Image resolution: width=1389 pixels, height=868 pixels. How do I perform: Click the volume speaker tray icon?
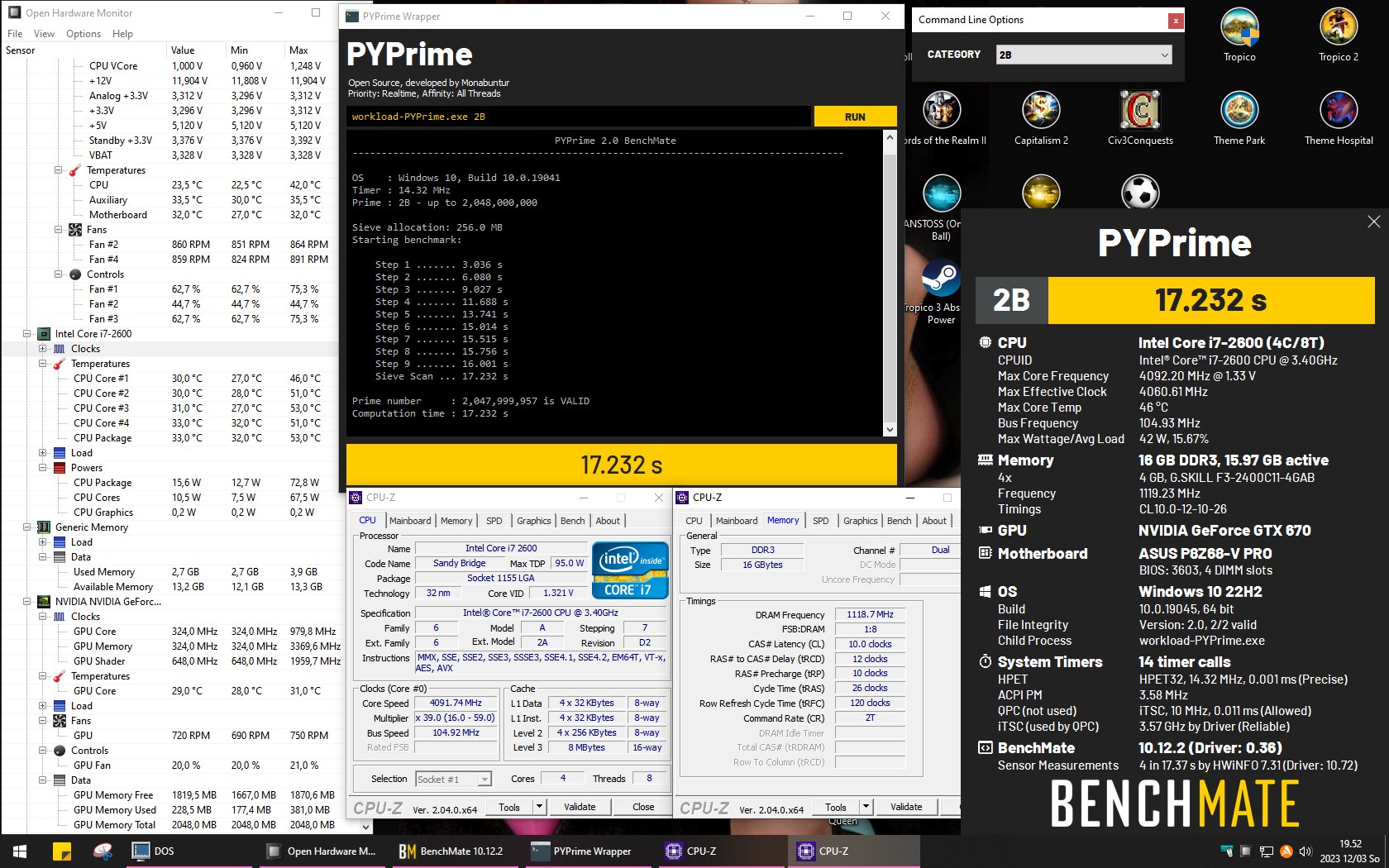1305,851
